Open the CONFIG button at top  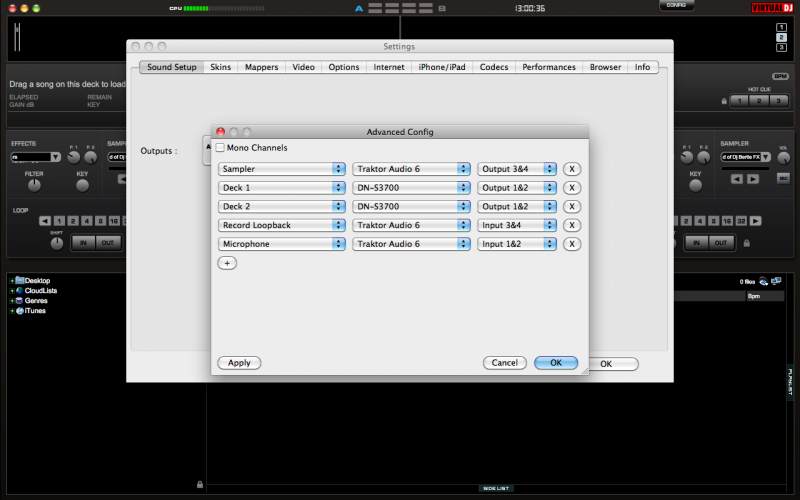pyautogui.click(x=676, y=6)
